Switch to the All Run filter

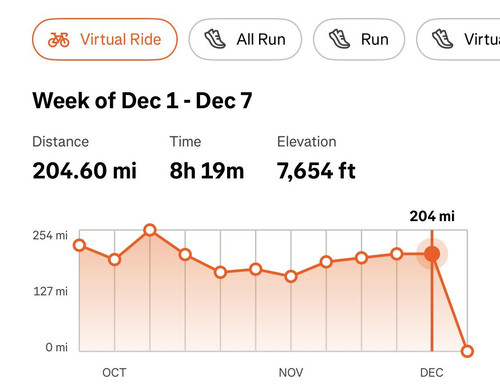(x=245, y=39)
